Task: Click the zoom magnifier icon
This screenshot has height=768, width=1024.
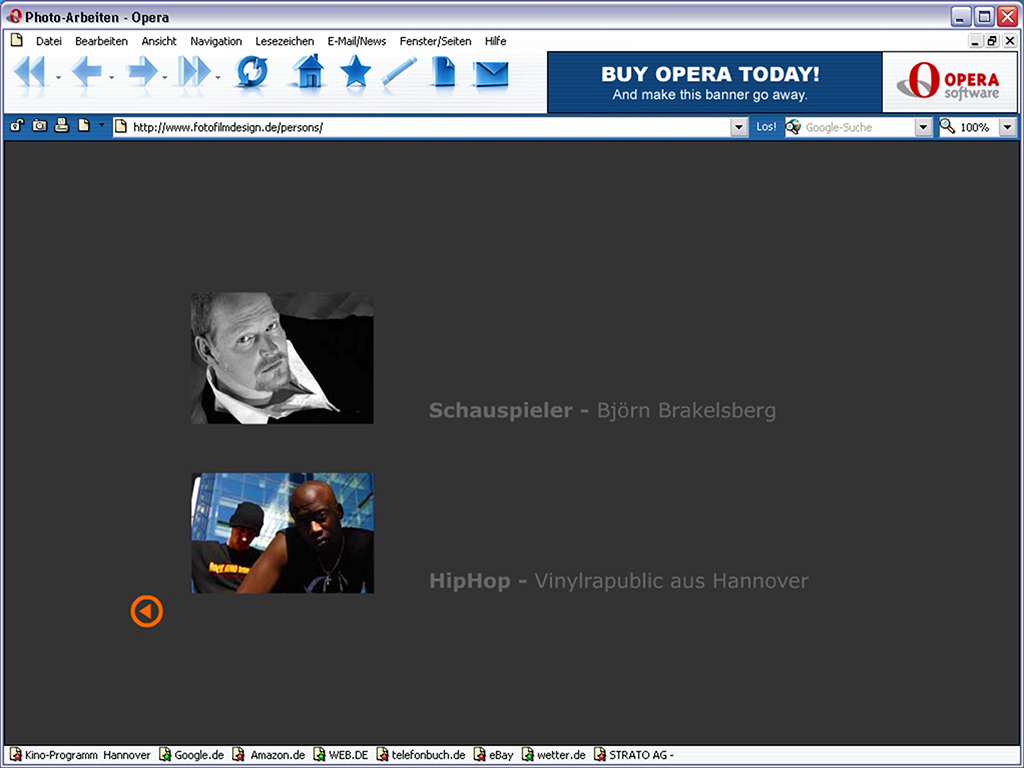Action: click(947, 126)
